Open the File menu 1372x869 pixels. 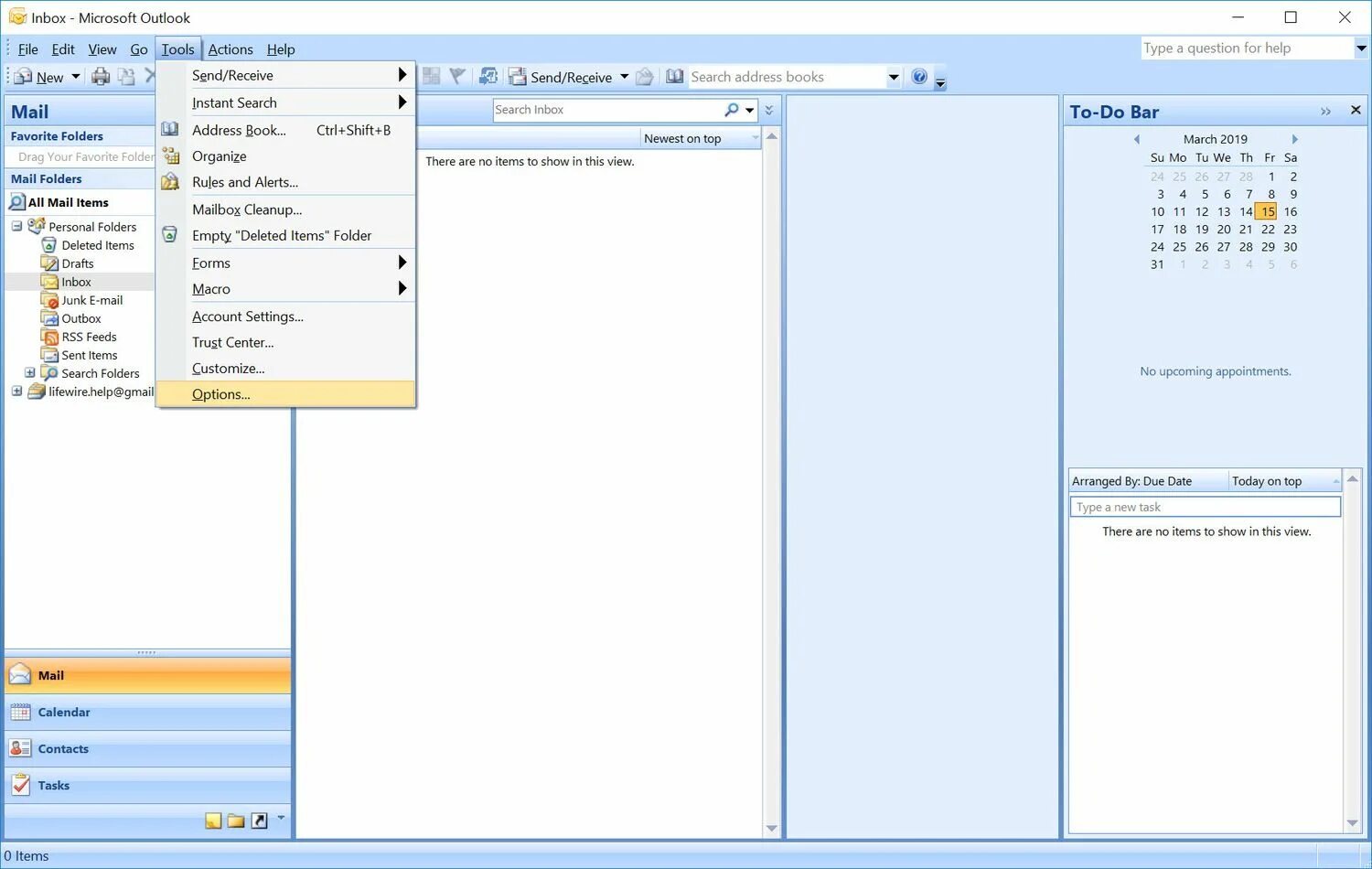(28, 49)
